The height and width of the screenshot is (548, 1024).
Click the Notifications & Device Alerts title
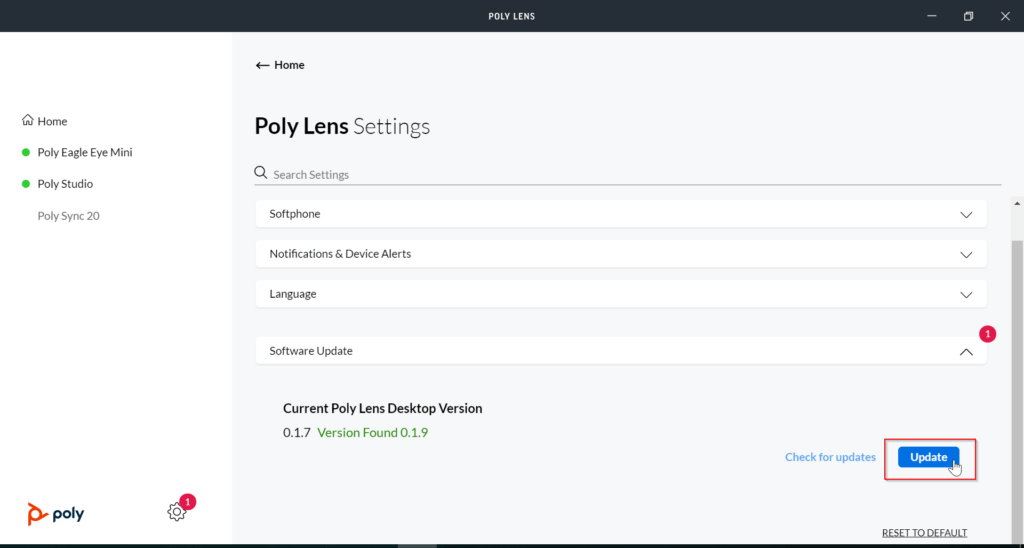tap(340, 253)
